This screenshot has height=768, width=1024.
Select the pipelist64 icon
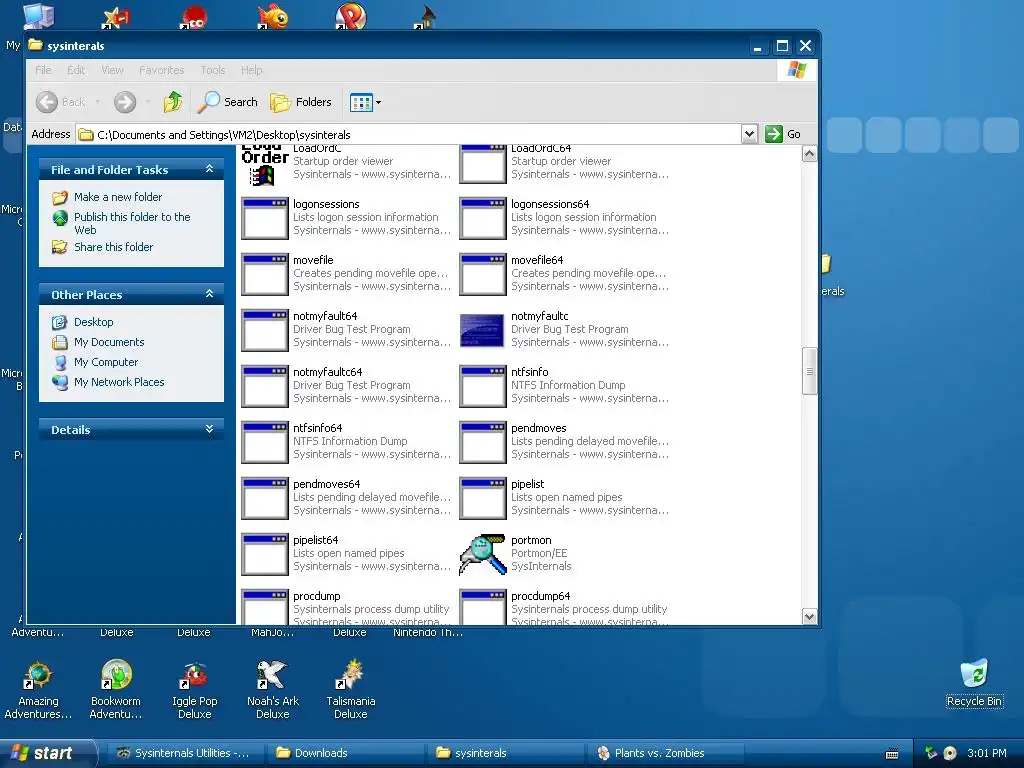click(264, 556)
